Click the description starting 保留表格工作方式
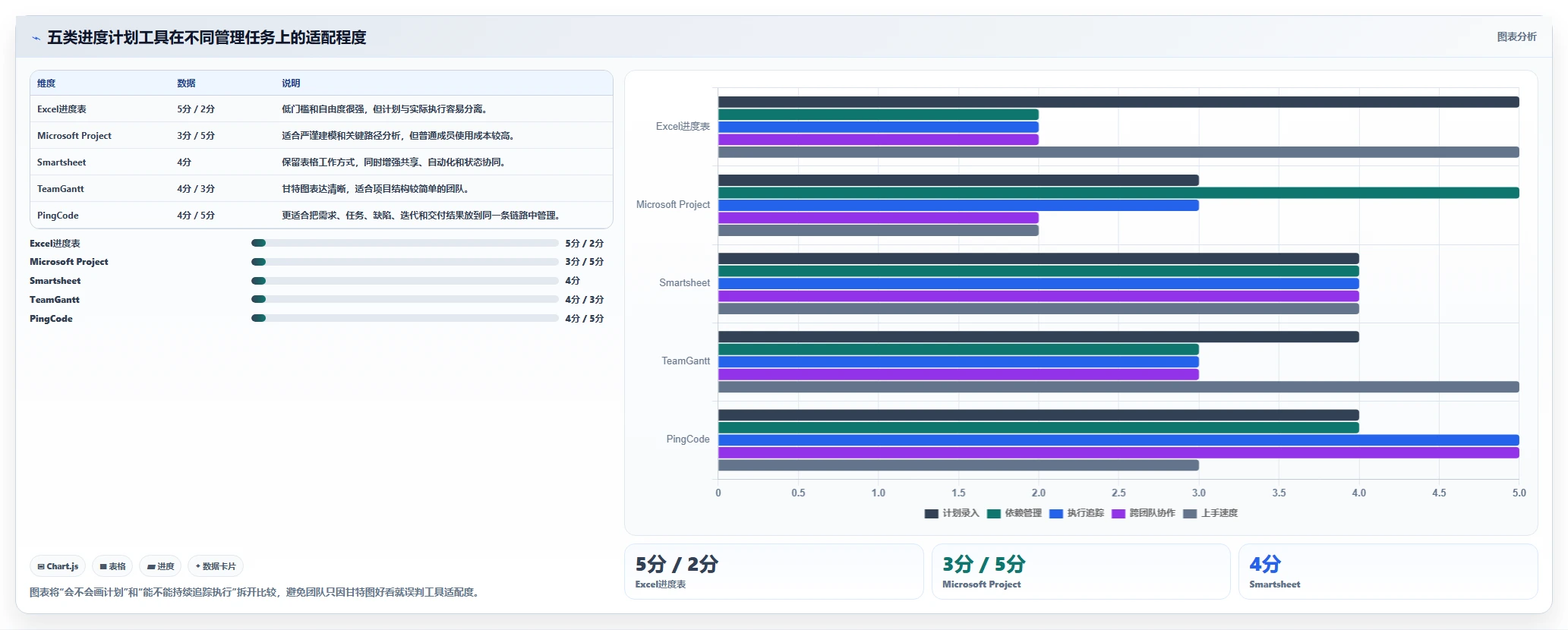Image resolution: width=1568 pixels, height=630 pixels. pyautogui.click(x=393, y=162)
